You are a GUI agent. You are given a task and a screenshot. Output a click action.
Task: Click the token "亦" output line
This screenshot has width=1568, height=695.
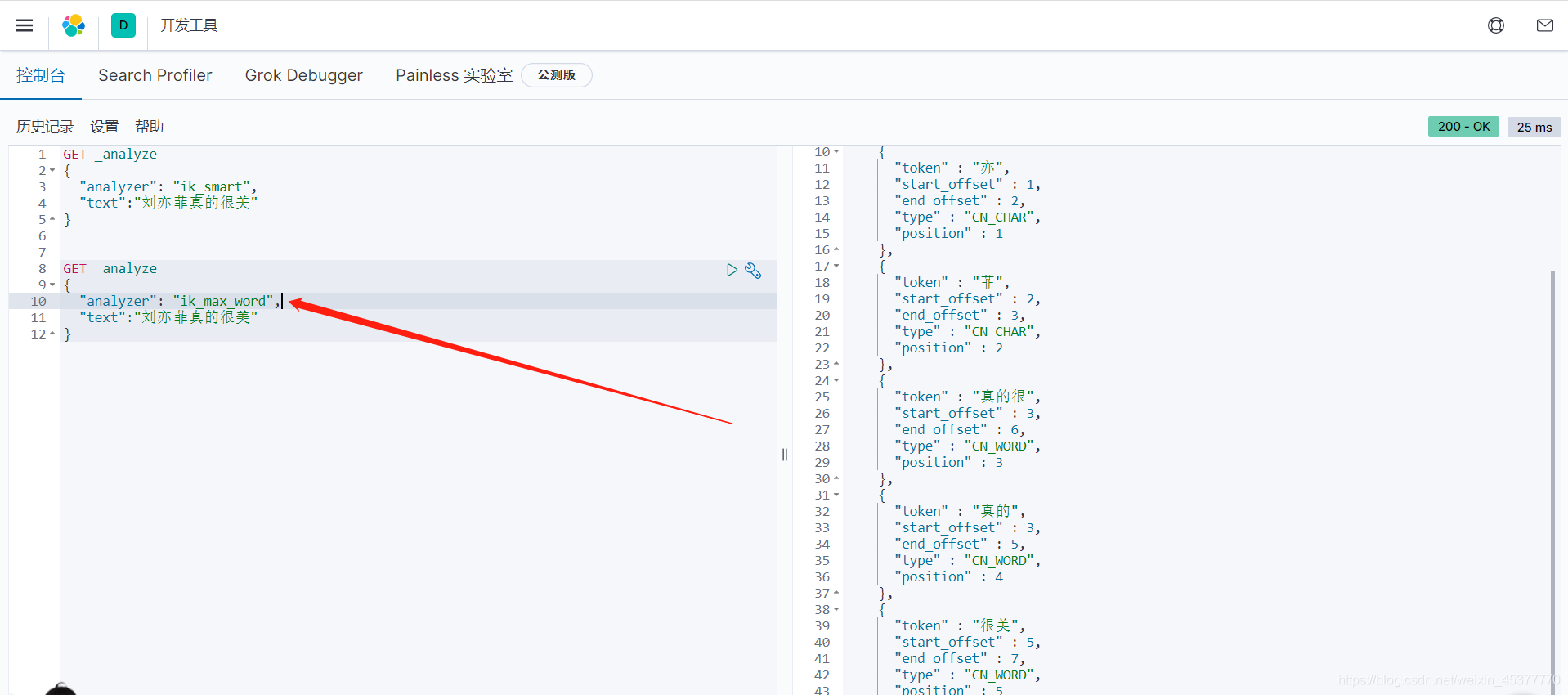[x=952, y=168]
